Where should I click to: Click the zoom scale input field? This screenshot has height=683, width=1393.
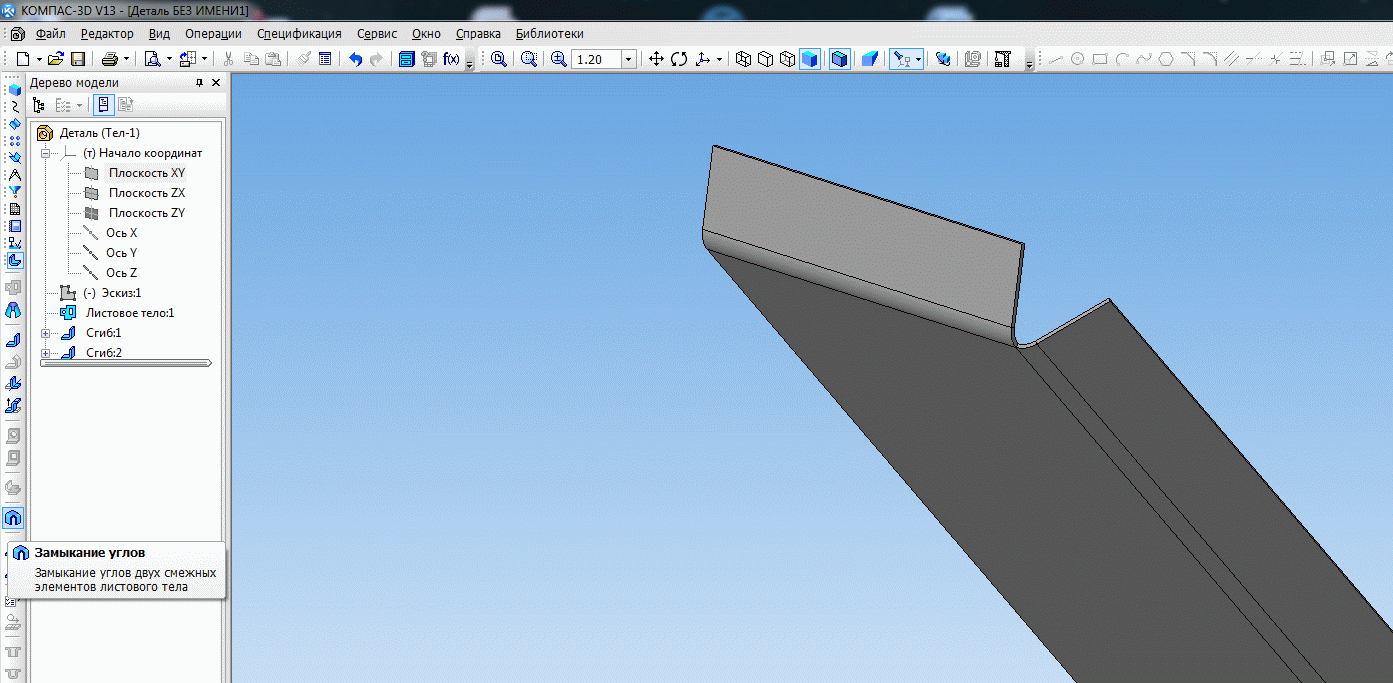point(596,59)
